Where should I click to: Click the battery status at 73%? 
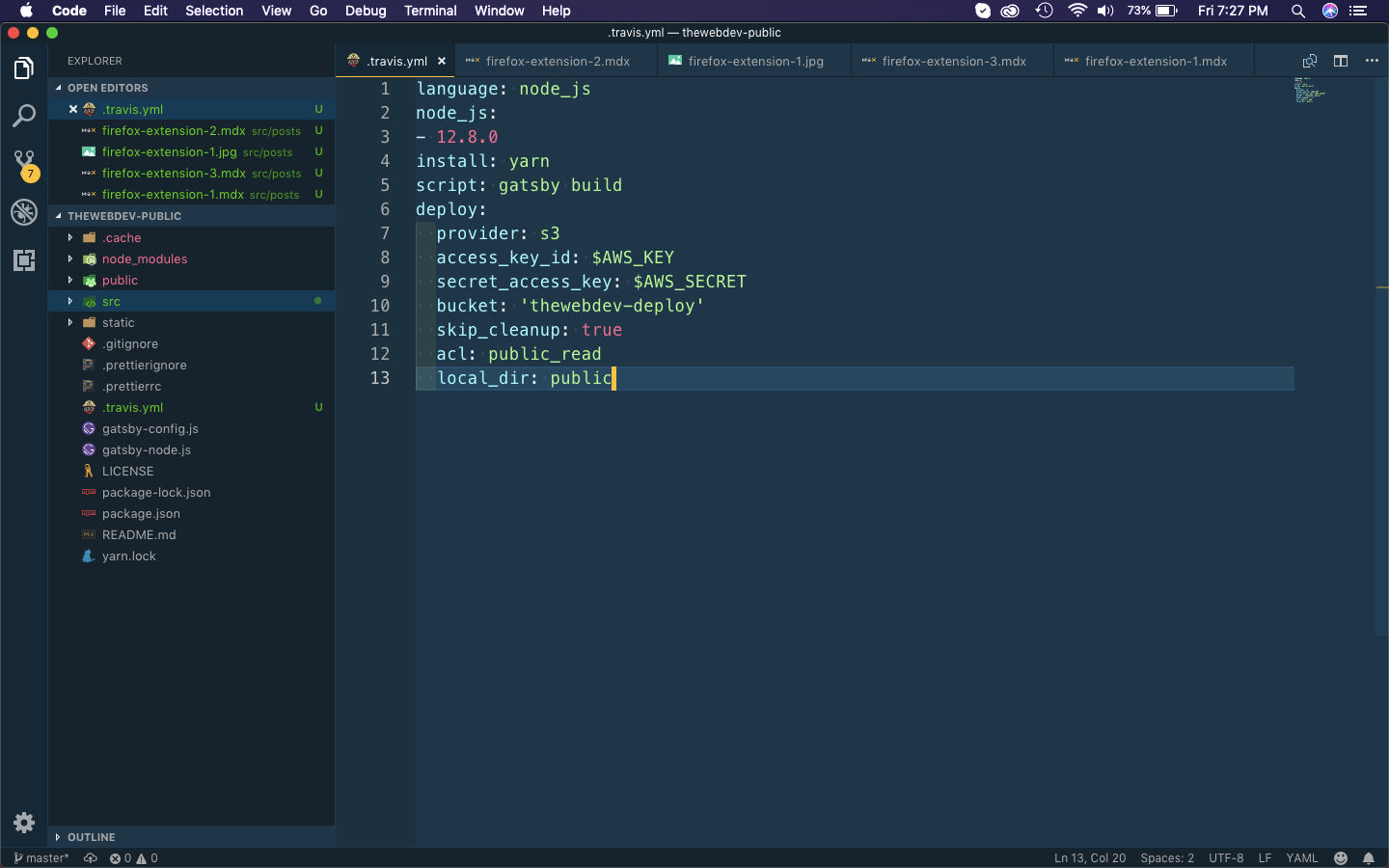click(1153, 11)
